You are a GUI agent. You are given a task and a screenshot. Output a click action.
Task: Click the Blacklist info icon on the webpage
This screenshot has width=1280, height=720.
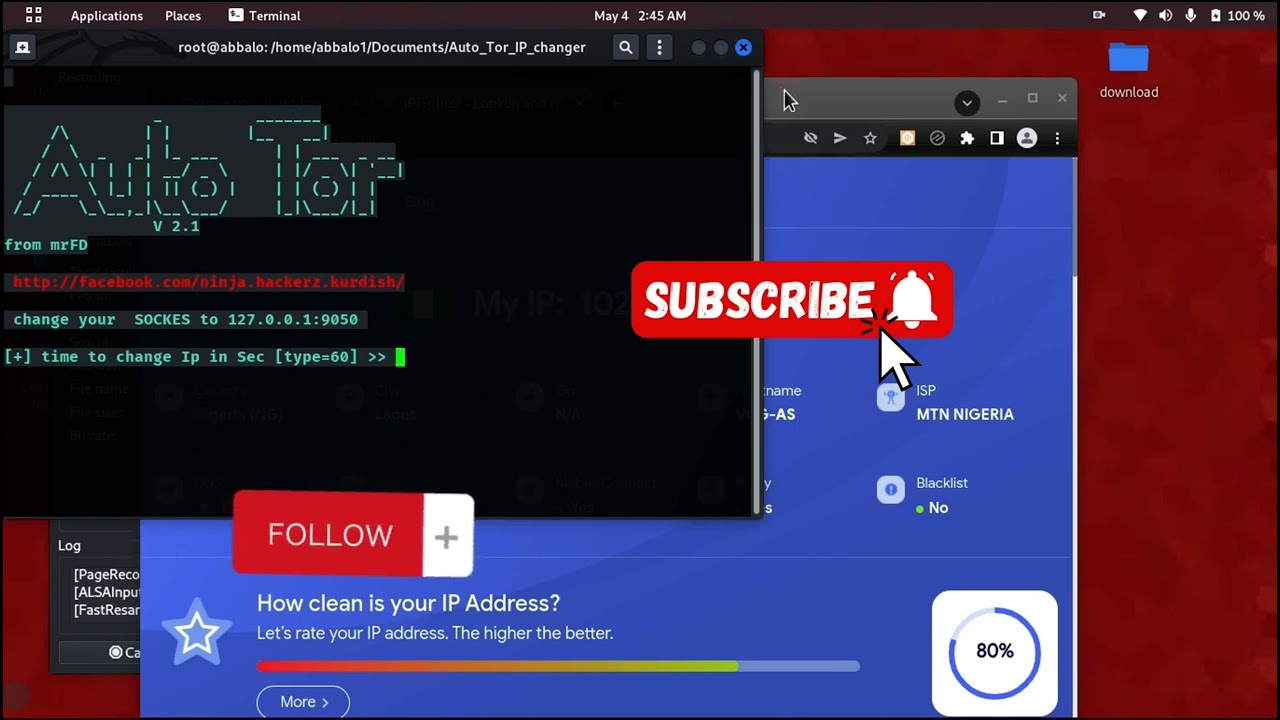pos(890,490)
